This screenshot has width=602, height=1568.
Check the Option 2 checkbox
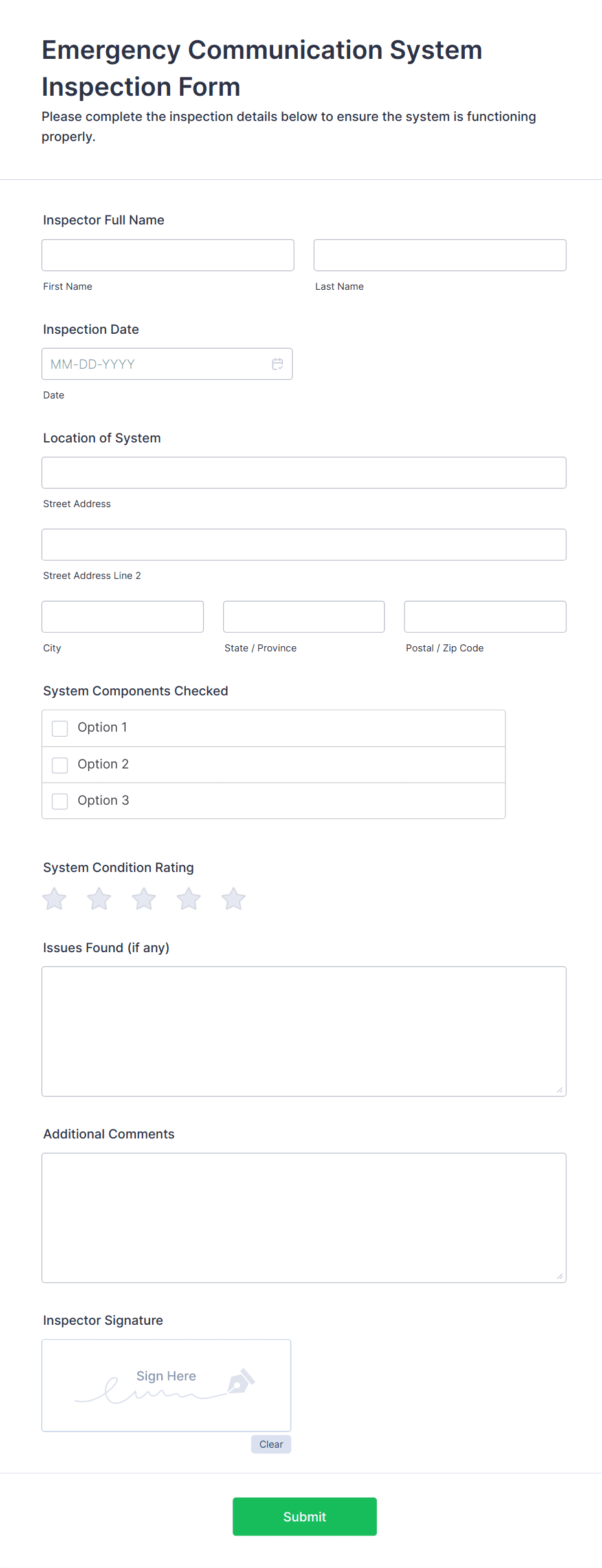pos(60,765)
